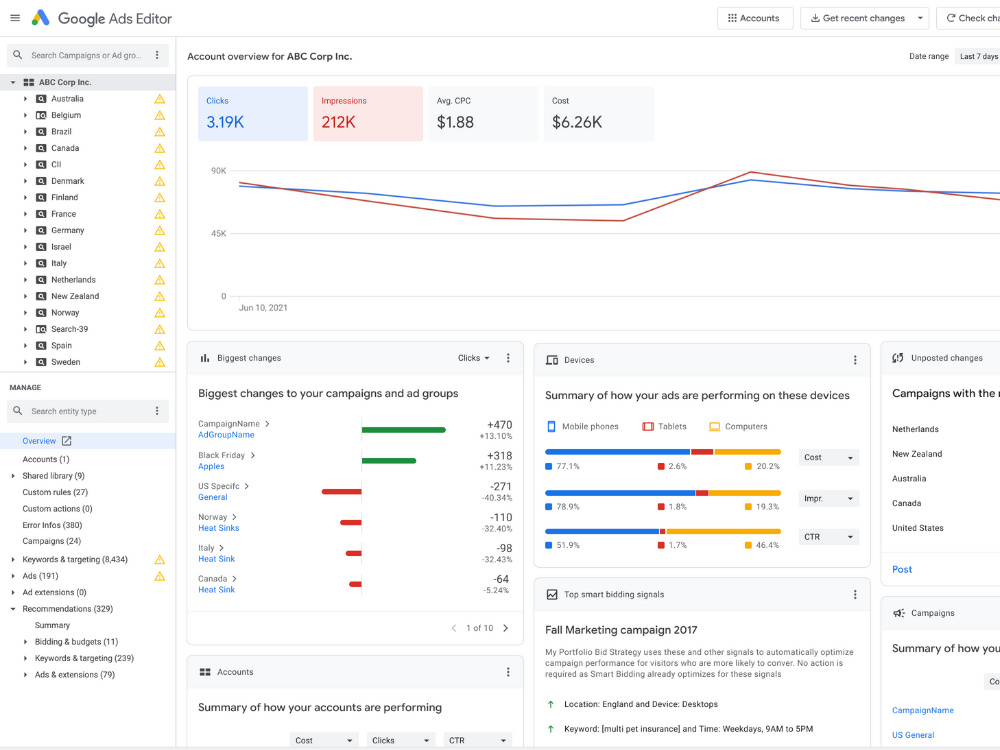Click the warning icon next to Australia
1000x750 pixels.
(x=159, y=99)
